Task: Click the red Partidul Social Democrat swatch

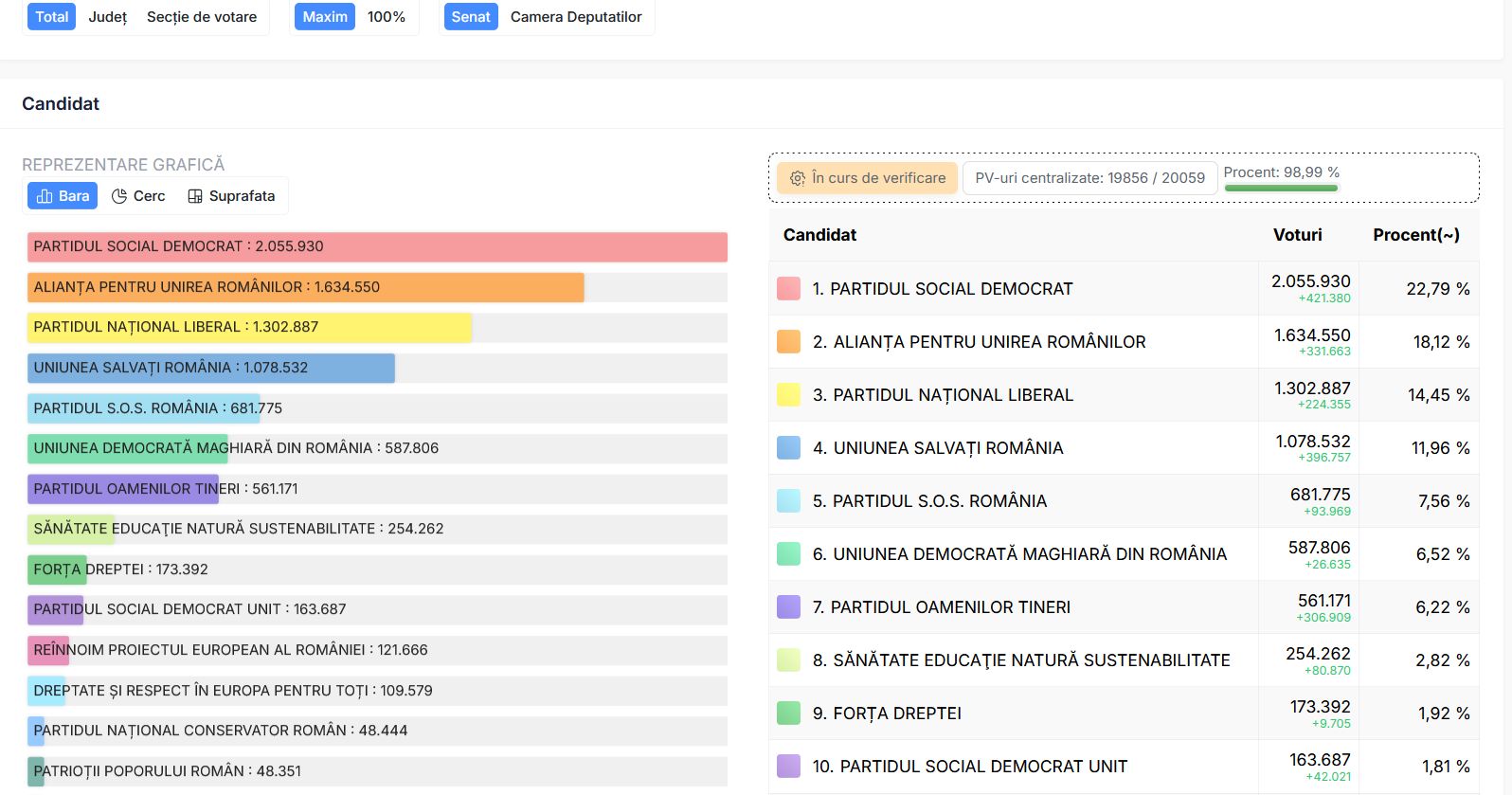Action: pos(788,289)
